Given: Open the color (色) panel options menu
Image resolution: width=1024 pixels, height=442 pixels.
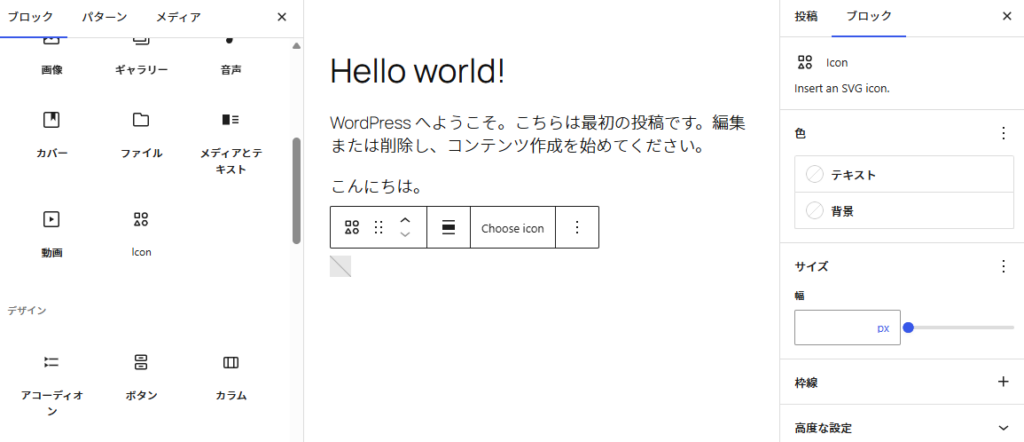Looking at the screenshot, I should [1003, 133].
